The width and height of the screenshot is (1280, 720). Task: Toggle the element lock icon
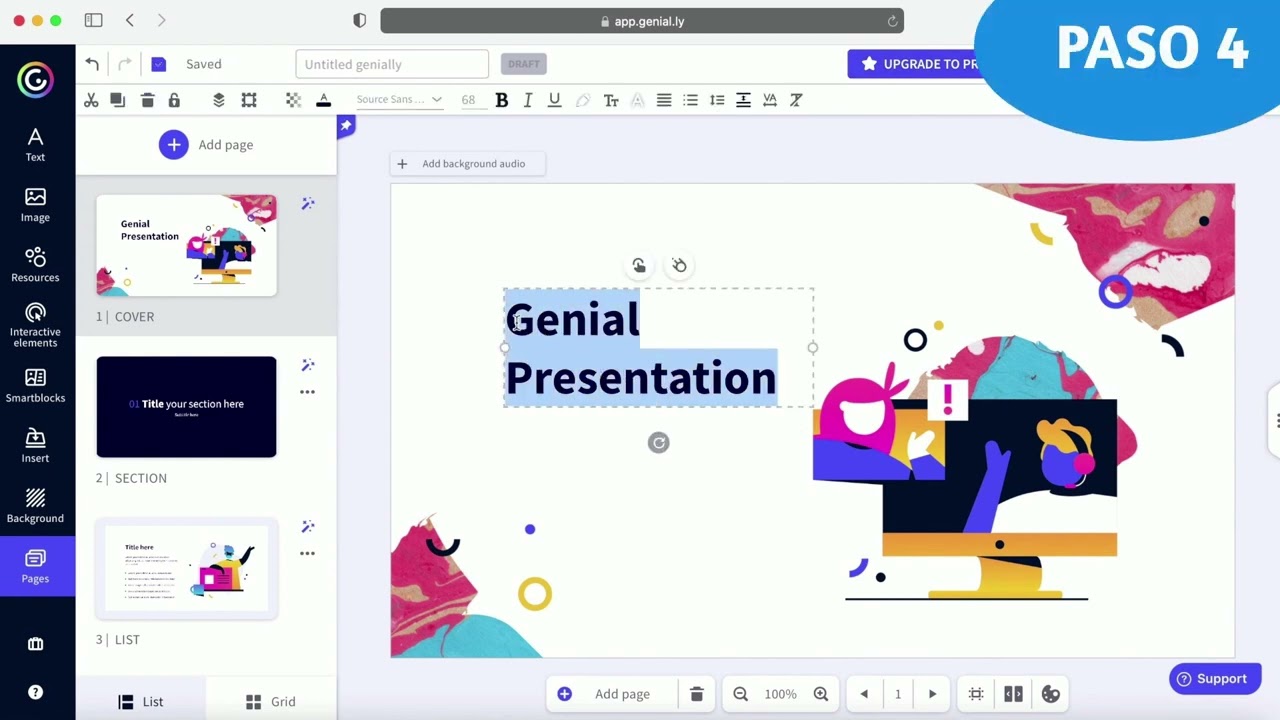[174, 100]
